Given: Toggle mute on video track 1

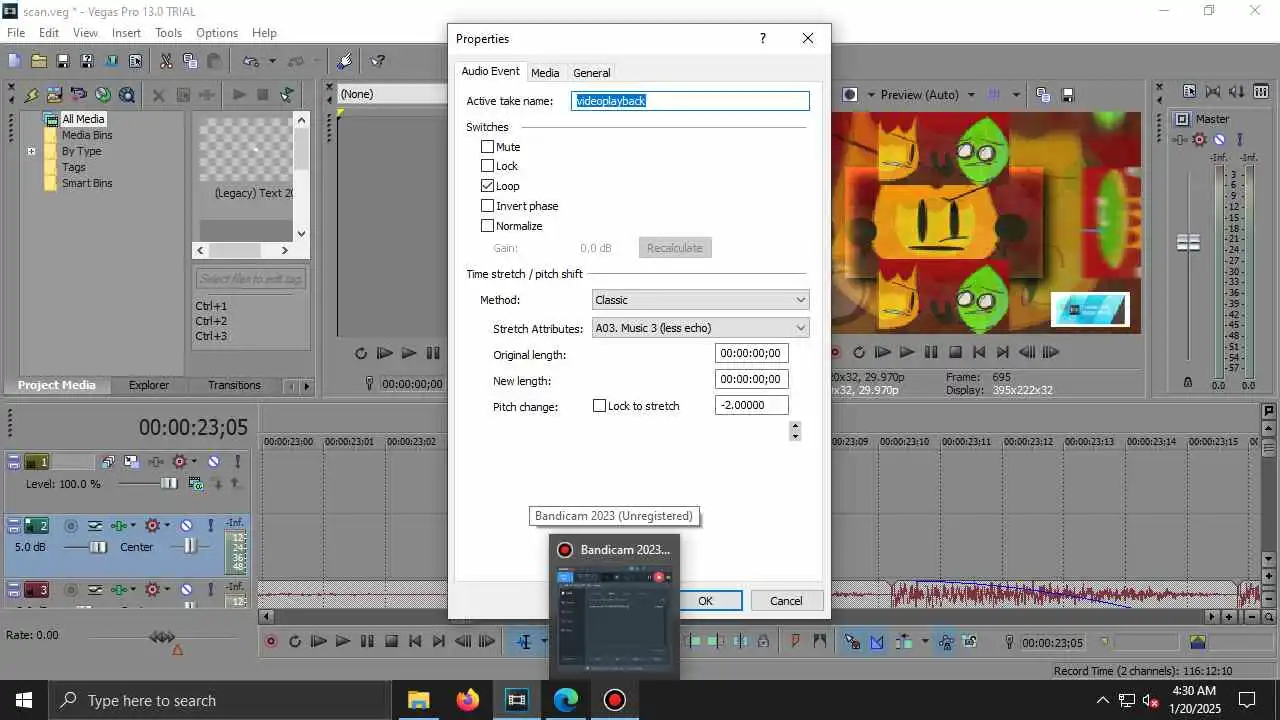Looking at the screenshot, I should (x=214, y=462).
